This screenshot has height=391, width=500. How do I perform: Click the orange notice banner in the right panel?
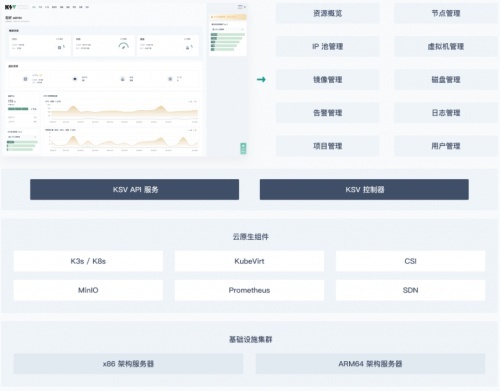[228, 17]
